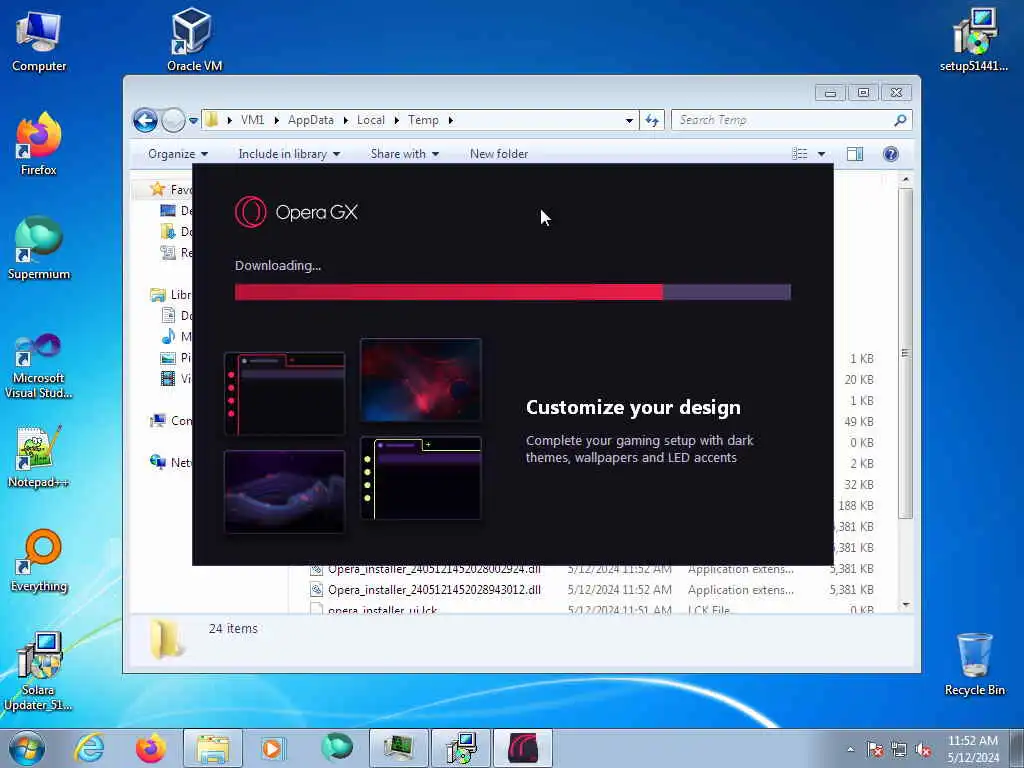Expand the AppData breadcrumb arrow
1024x768 pixels.
click(x=345, y=120)
